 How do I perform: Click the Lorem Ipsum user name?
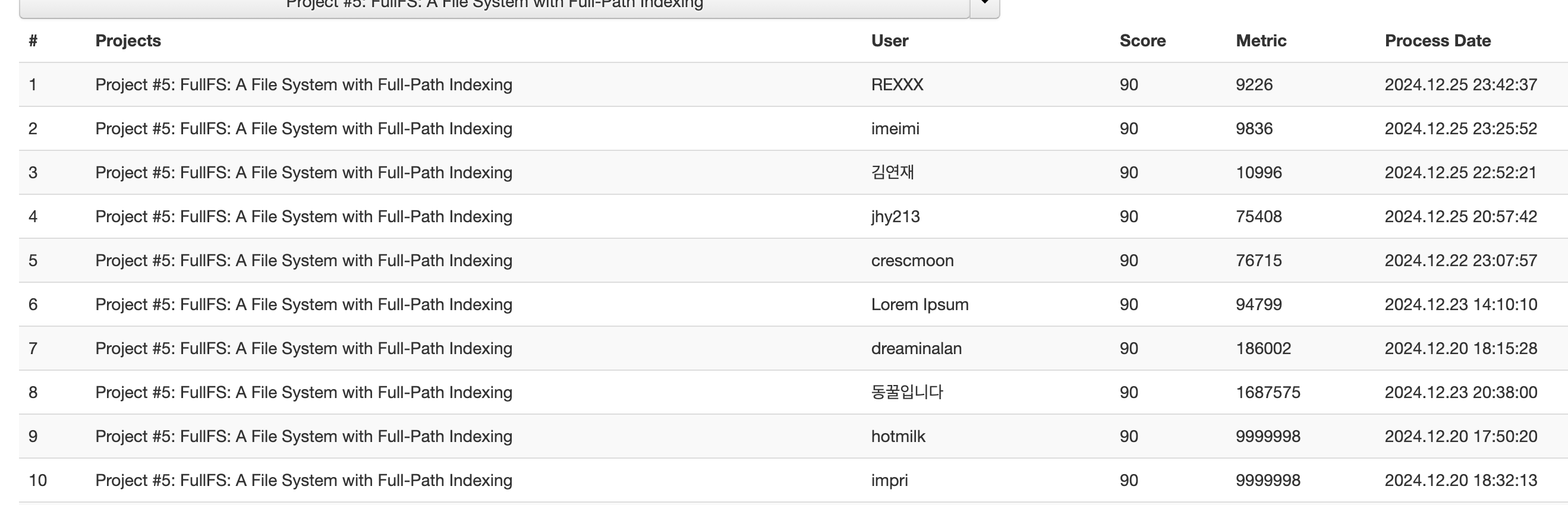point(919,304)
